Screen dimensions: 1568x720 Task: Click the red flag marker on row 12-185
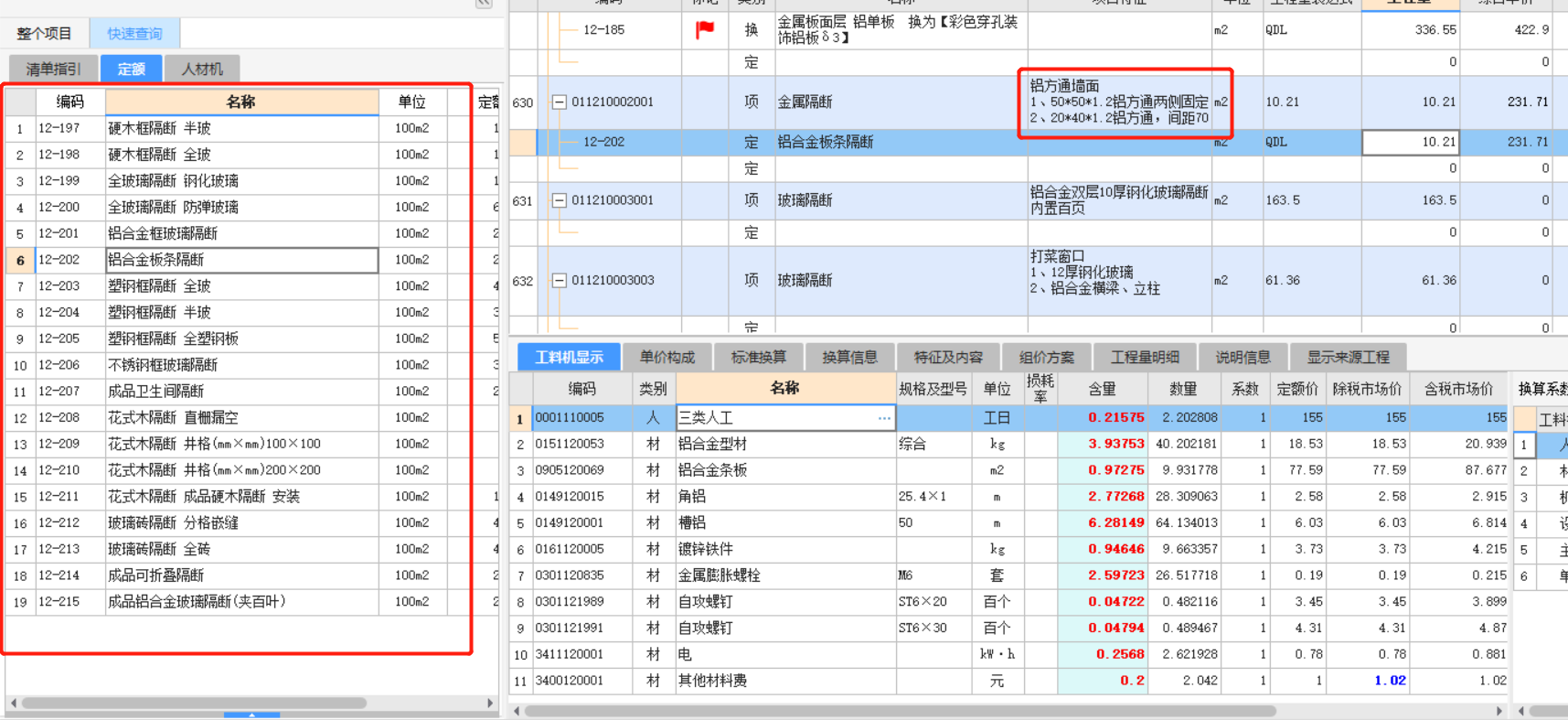coord(704,29)
